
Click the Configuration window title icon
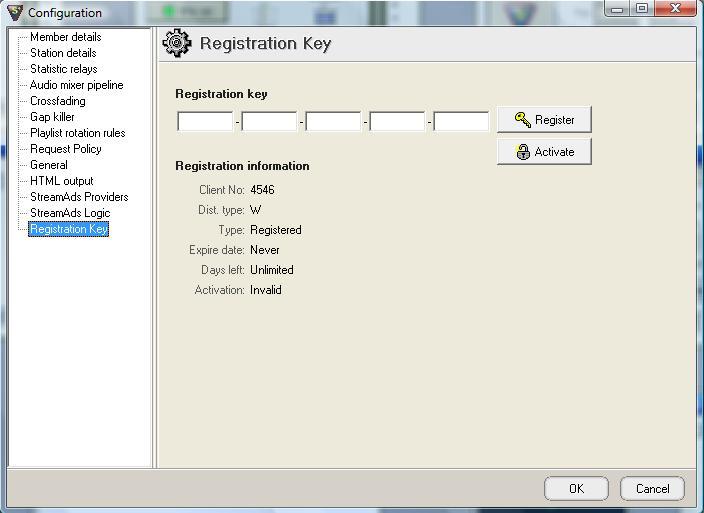point(15,12)
